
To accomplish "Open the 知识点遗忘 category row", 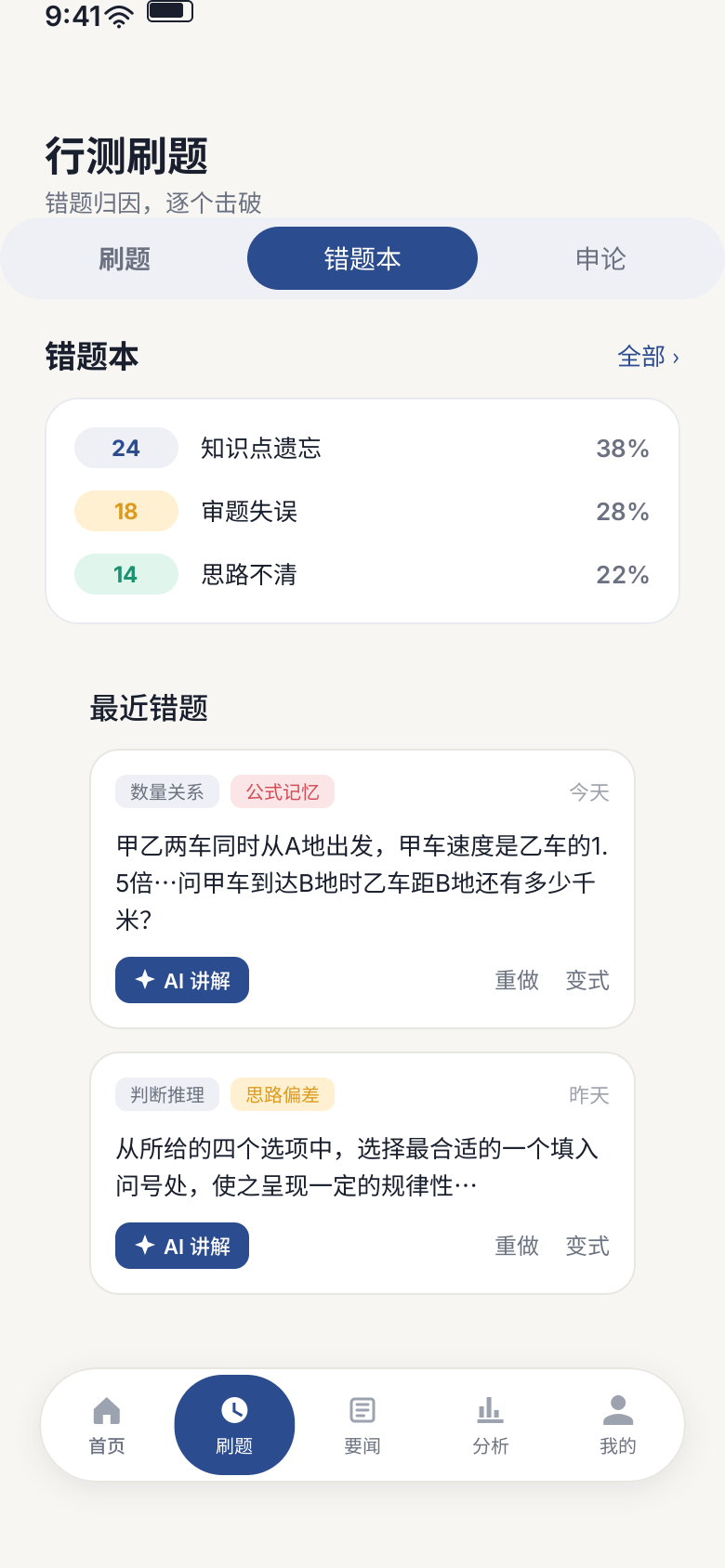I will tap(362, 448).
